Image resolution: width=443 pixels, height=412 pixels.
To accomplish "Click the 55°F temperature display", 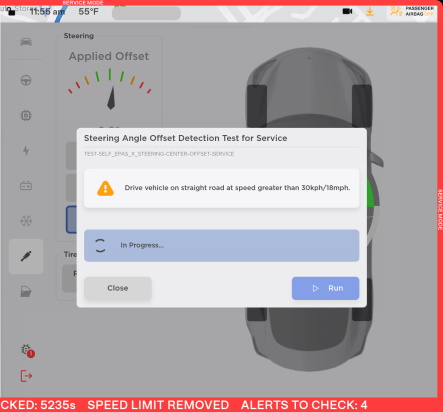I will click(88, 12).
